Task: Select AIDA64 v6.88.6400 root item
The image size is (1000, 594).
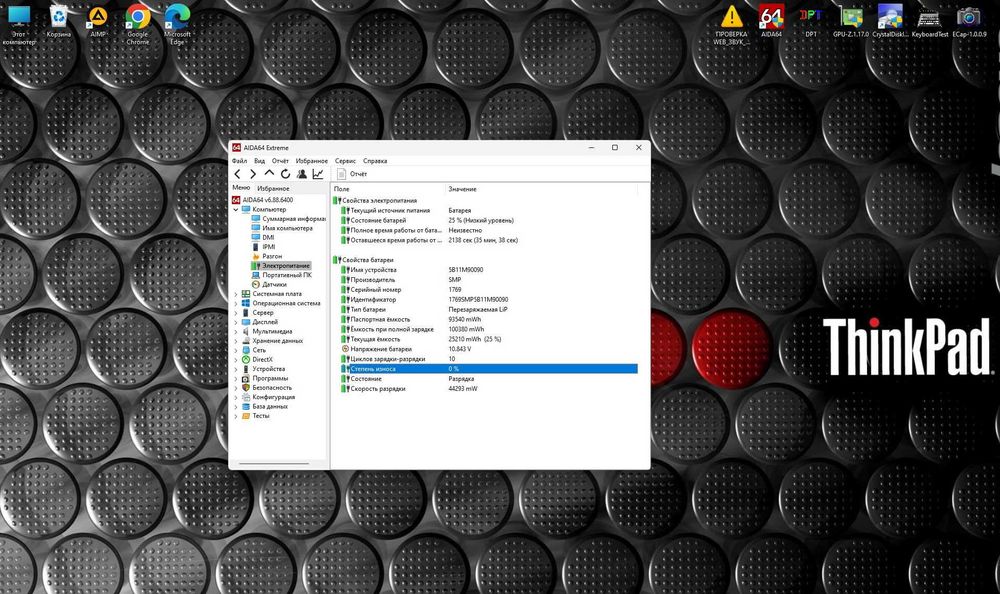Action: click(262, 200)
